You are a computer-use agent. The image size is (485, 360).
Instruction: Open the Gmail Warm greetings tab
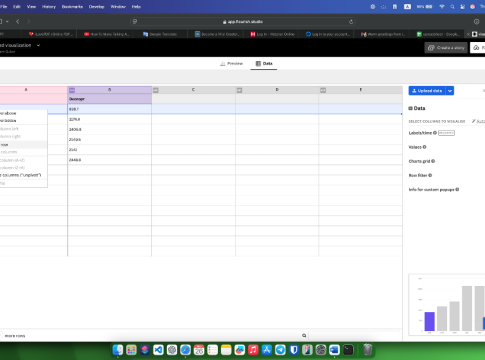pyautogui.click(x=383, y=34)
